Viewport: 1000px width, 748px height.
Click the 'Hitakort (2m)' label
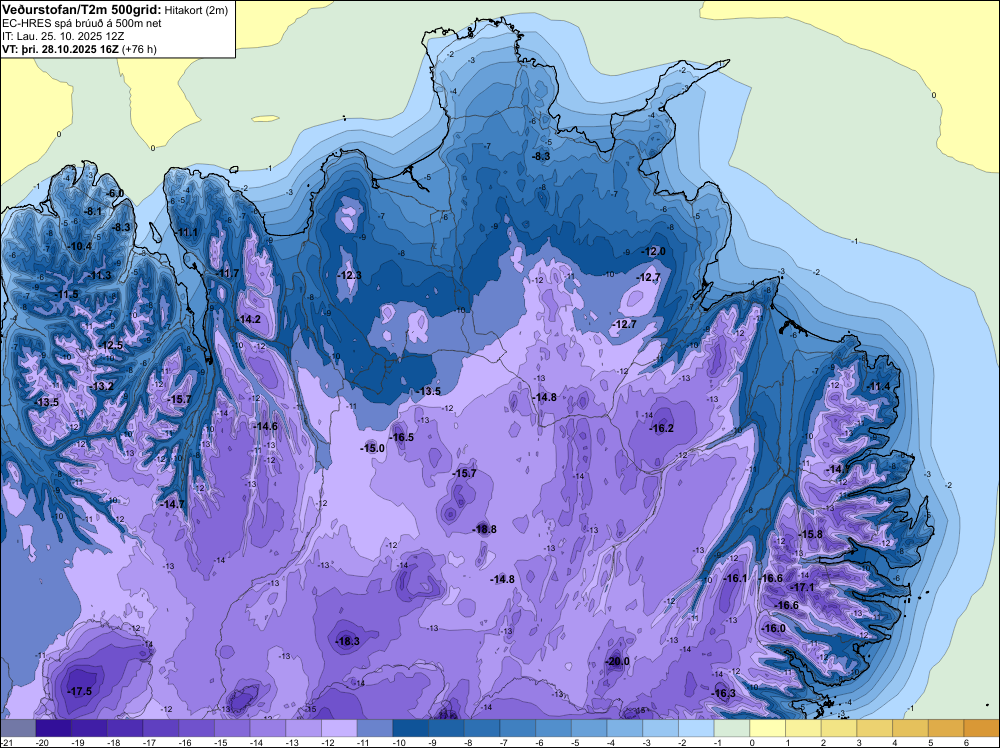(x=196, y=10)
